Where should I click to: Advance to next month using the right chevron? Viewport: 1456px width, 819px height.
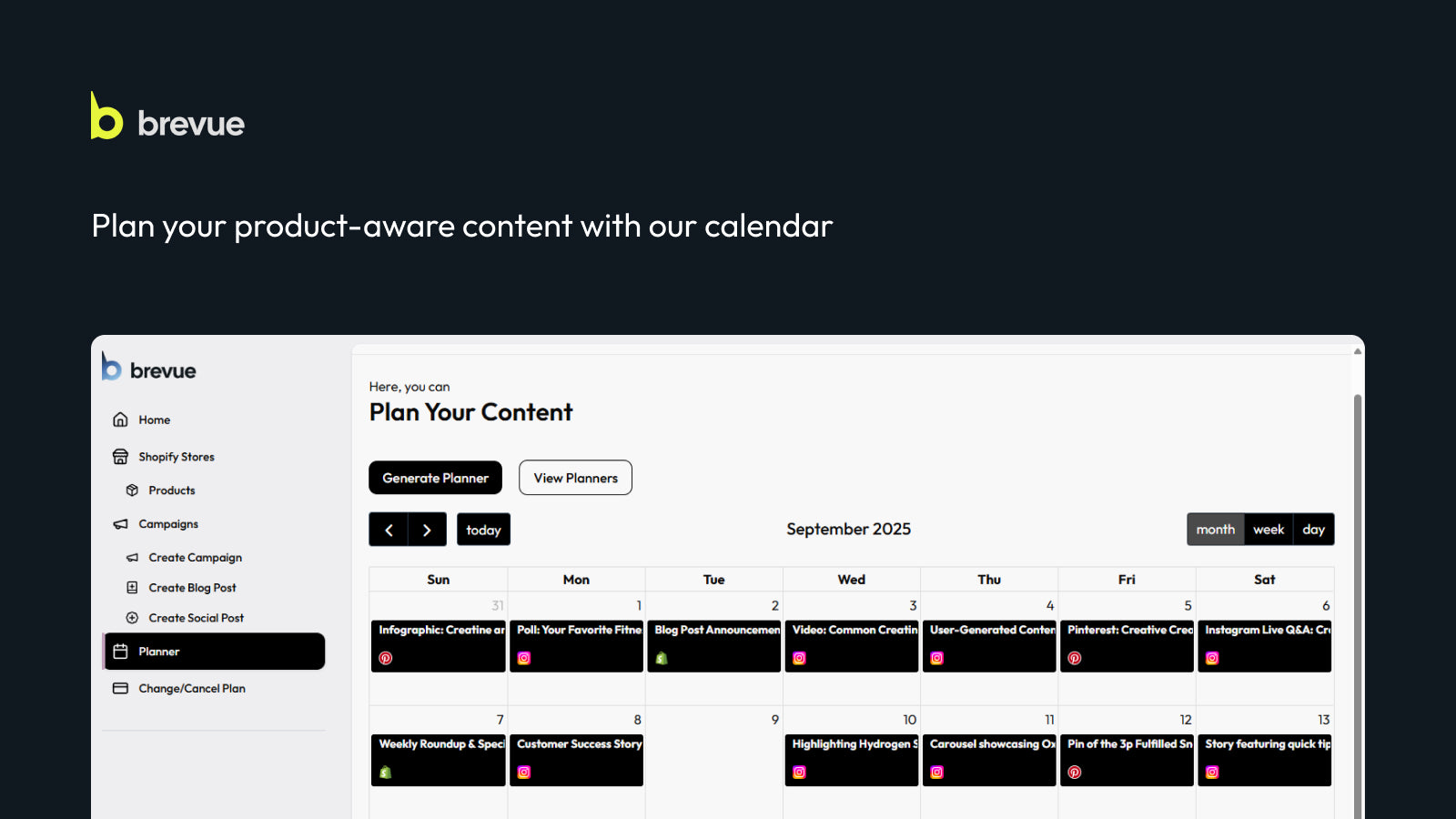427,529
